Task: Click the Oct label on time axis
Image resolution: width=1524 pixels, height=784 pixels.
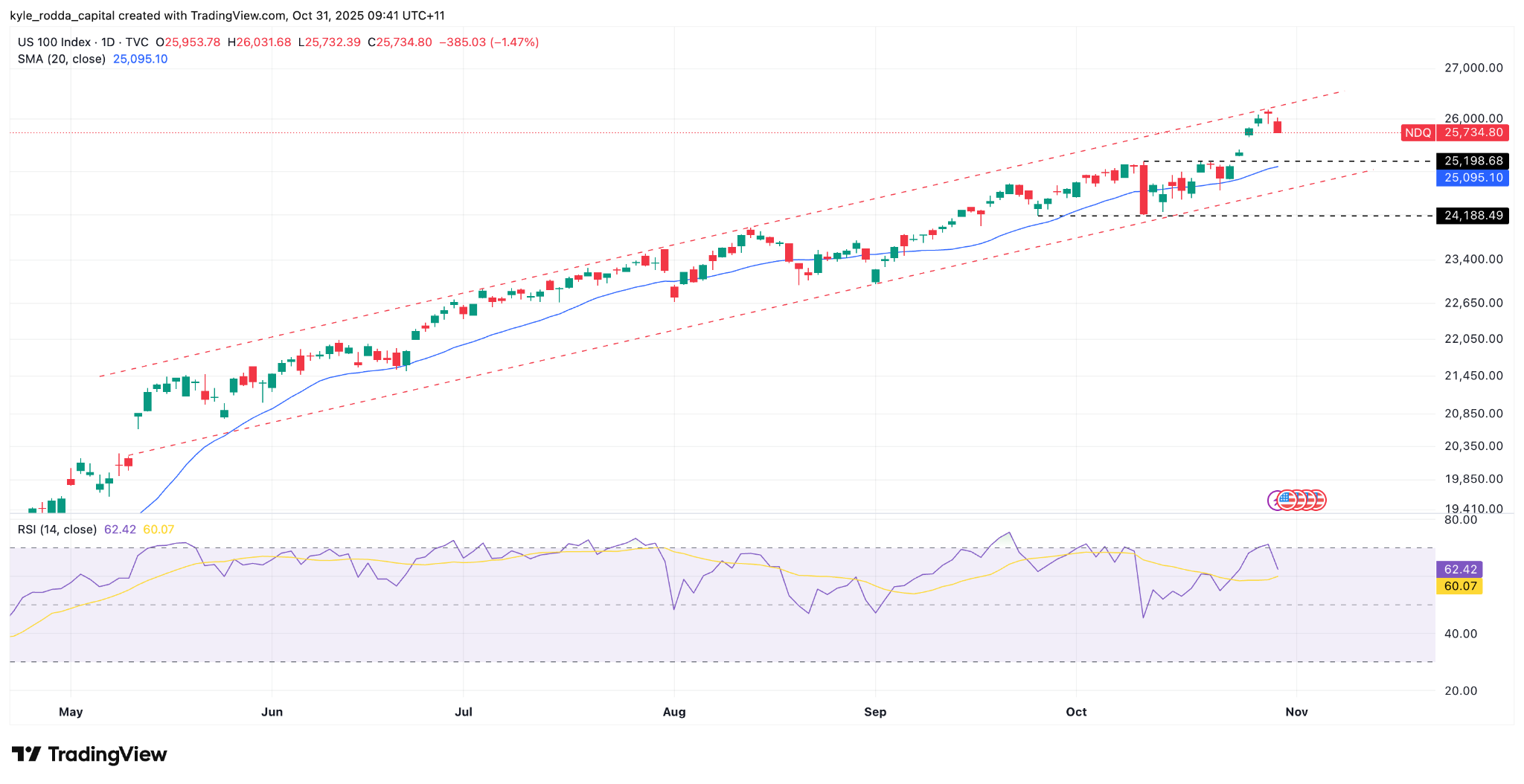Action: click(x=1076, y=712)
